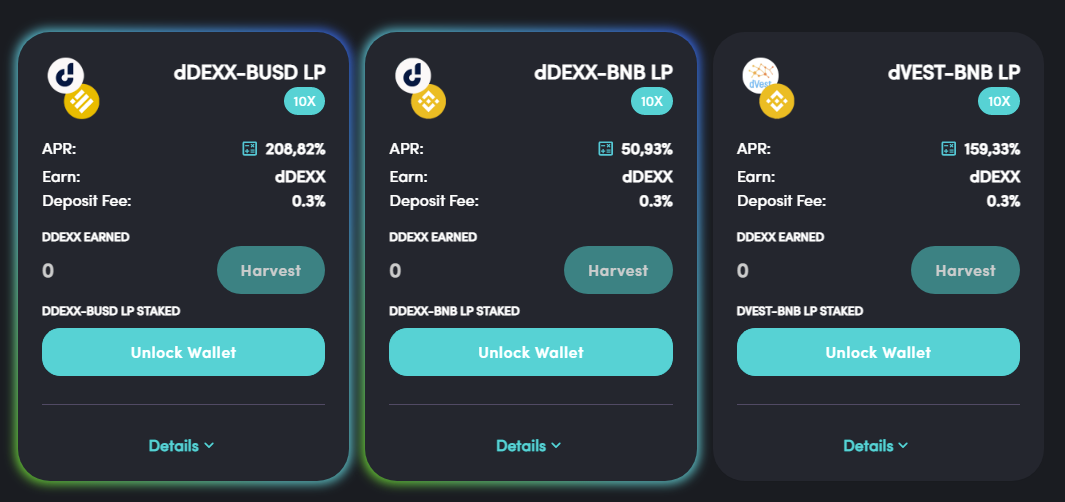Expand Details on the dVEST-BNB LP card
The height and width of the screenshot is (502, 1065).
(876, 446)
